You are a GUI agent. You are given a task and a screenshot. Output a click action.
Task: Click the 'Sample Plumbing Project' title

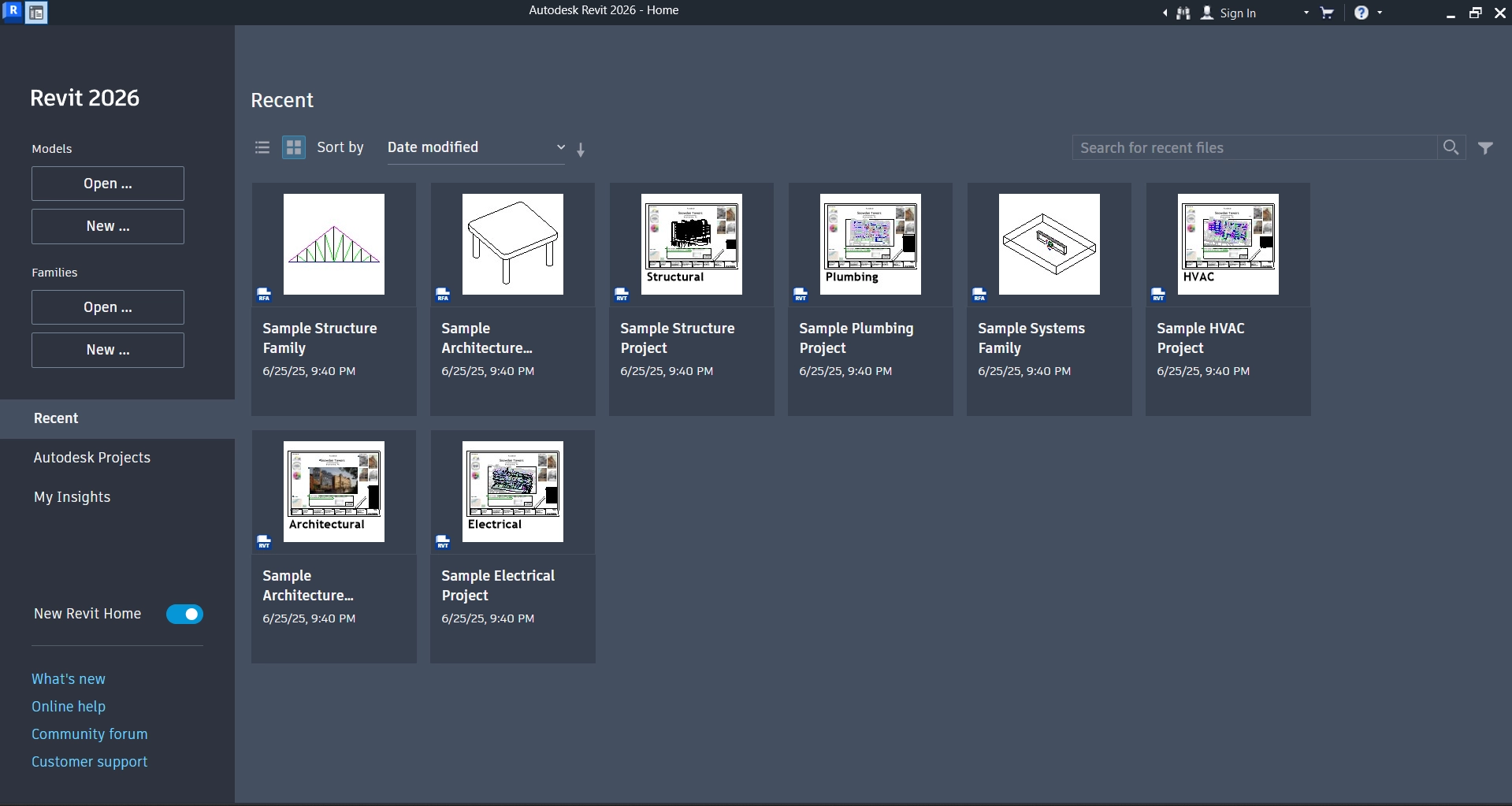pyautogui.click(x=856, y=338)
